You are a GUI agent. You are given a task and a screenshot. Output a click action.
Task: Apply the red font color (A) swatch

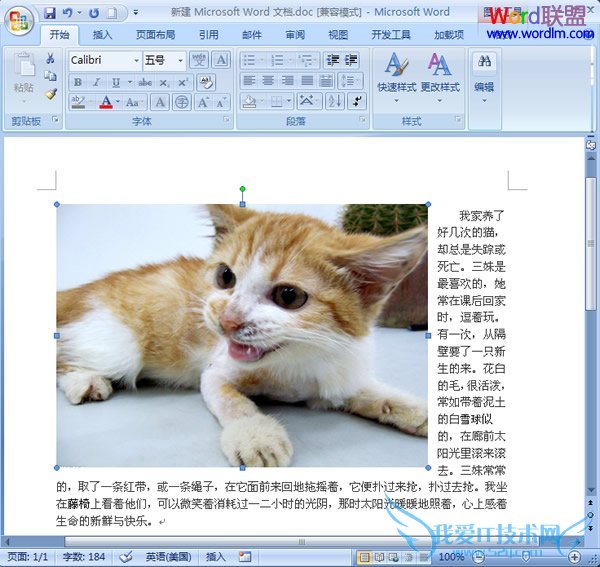[x=106, y=102]
